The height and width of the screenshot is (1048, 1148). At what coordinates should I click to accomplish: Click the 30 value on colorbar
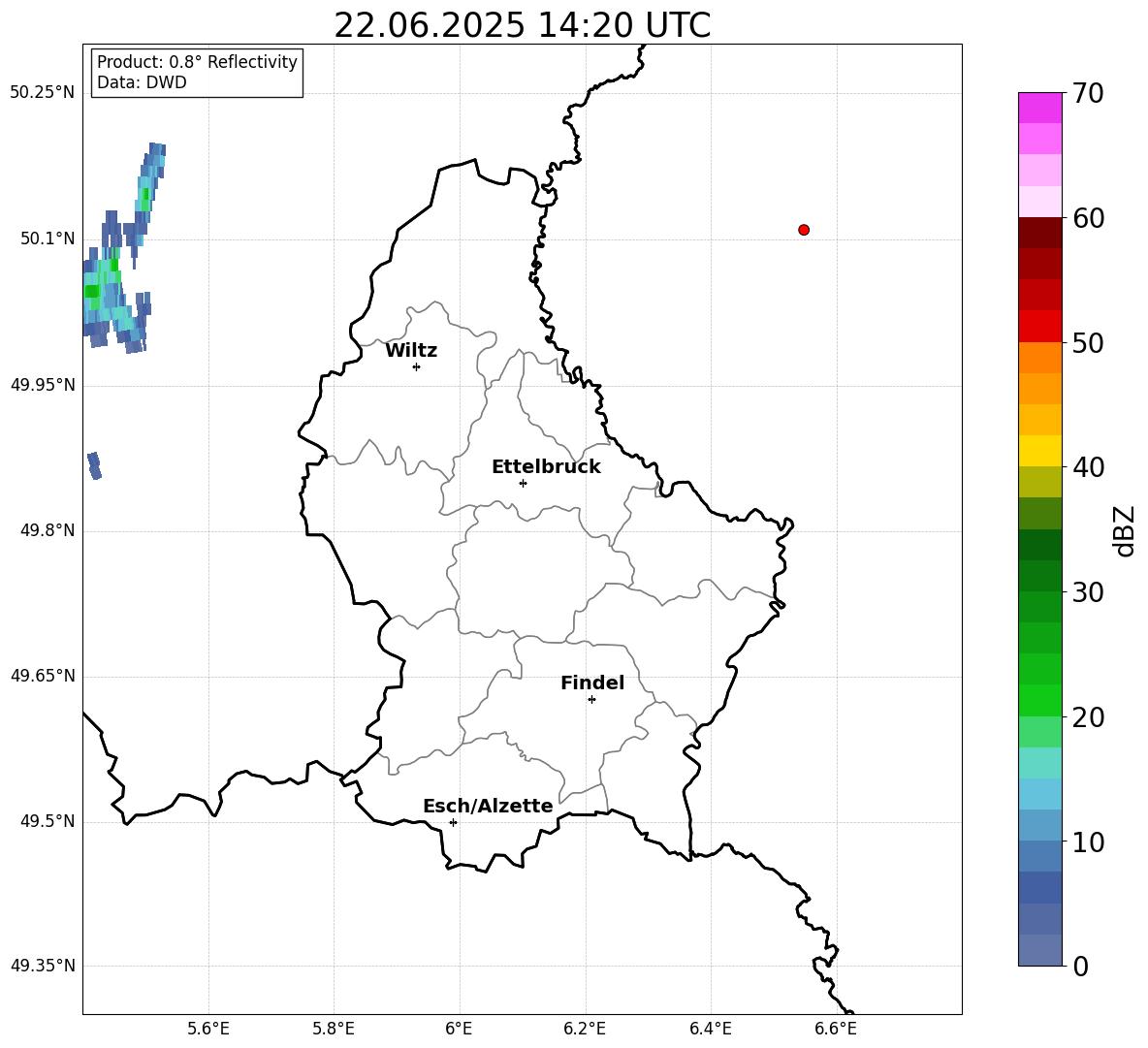click(1088, 592)
